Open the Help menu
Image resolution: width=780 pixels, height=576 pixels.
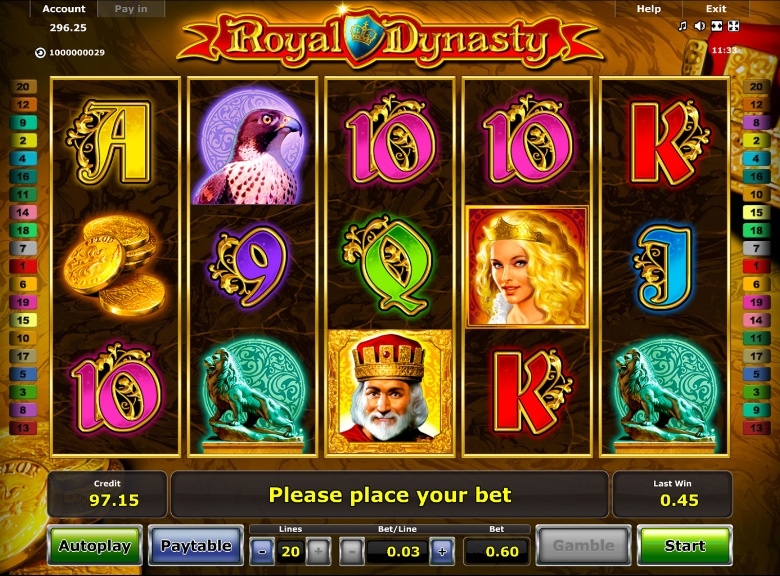coord(649,8)
